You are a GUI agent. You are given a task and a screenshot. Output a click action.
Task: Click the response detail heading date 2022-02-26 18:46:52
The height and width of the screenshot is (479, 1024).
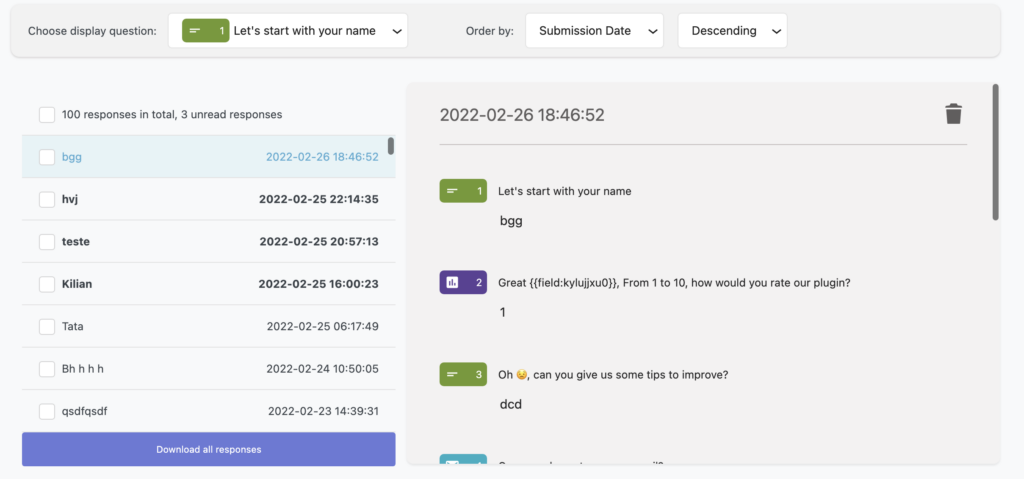click(522, 115)
